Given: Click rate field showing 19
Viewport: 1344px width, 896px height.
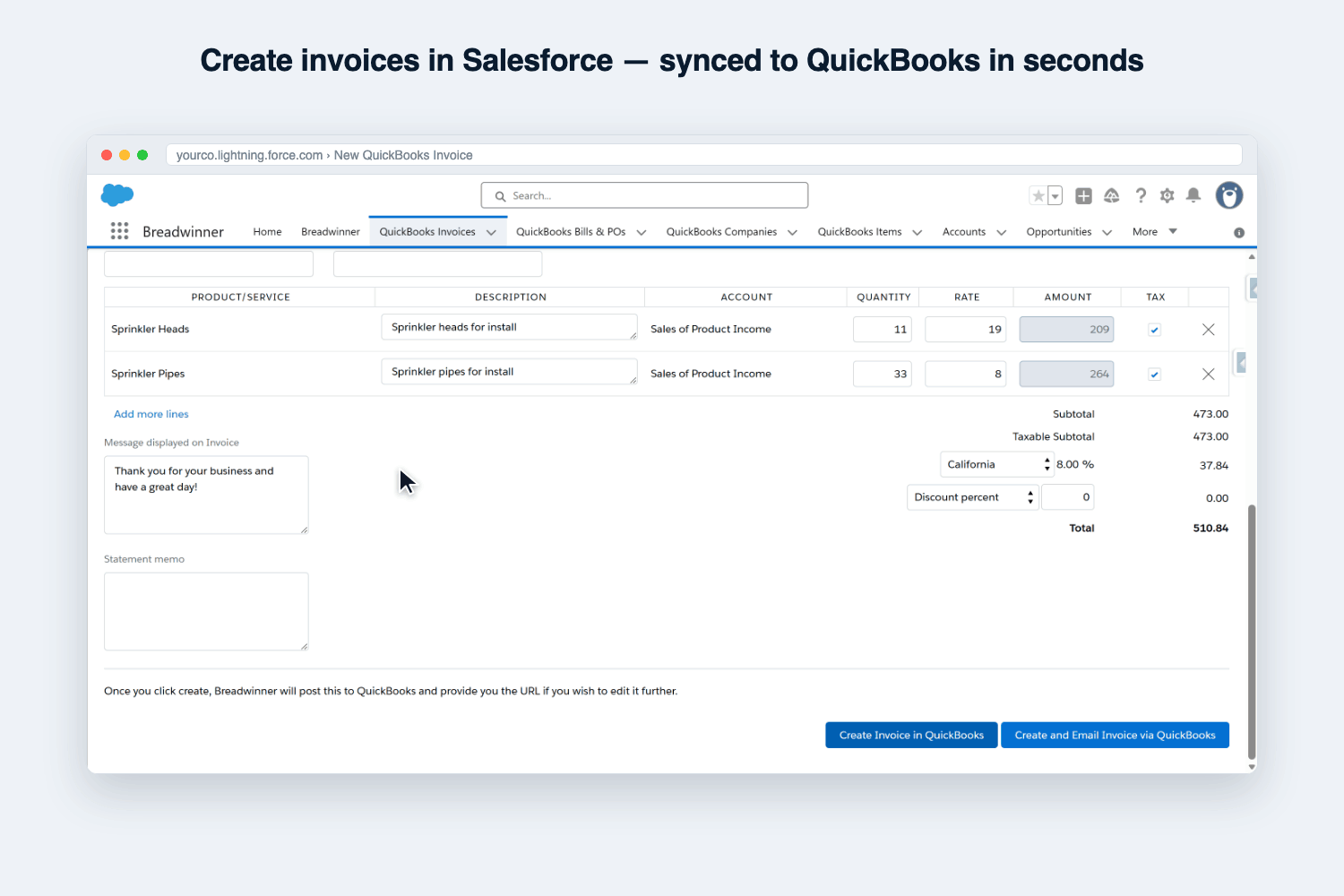Looking at the screenshot, I should pyautogui.click(x=965, y=330).
